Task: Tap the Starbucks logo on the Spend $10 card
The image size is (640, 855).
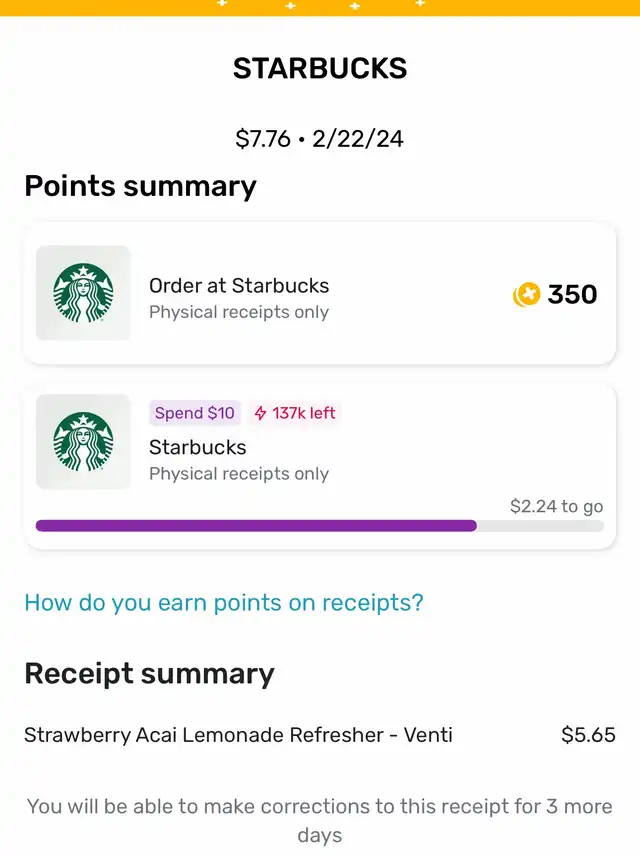Action: pyautogui.click(x=83, y=442)
